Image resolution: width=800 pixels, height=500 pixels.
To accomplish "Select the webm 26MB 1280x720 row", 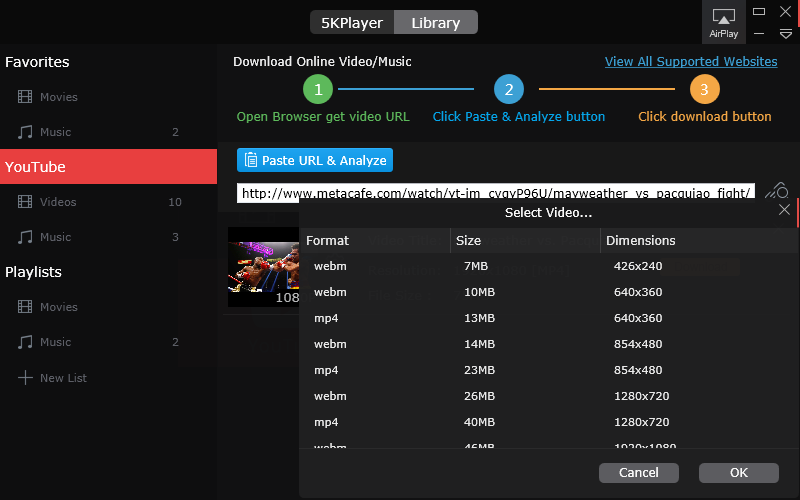I will 548,396.
